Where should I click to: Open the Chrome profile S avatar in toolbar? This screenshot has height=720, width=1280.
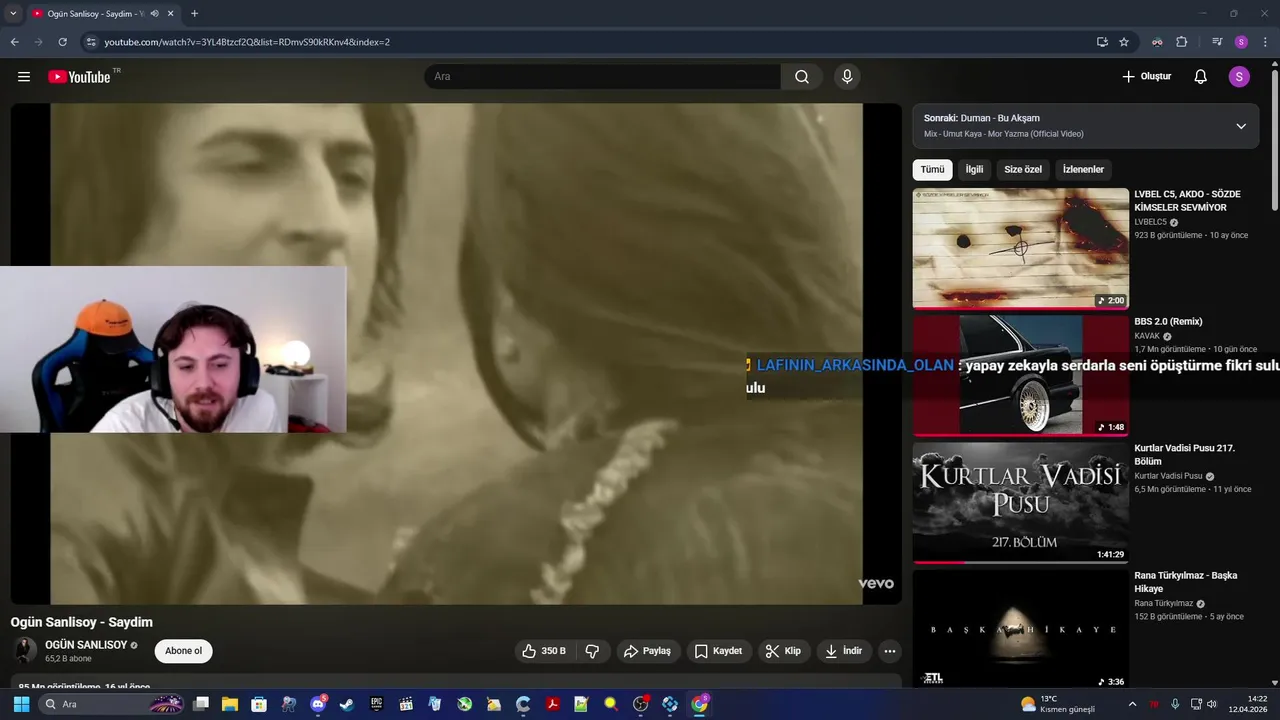coord(1241,42)
